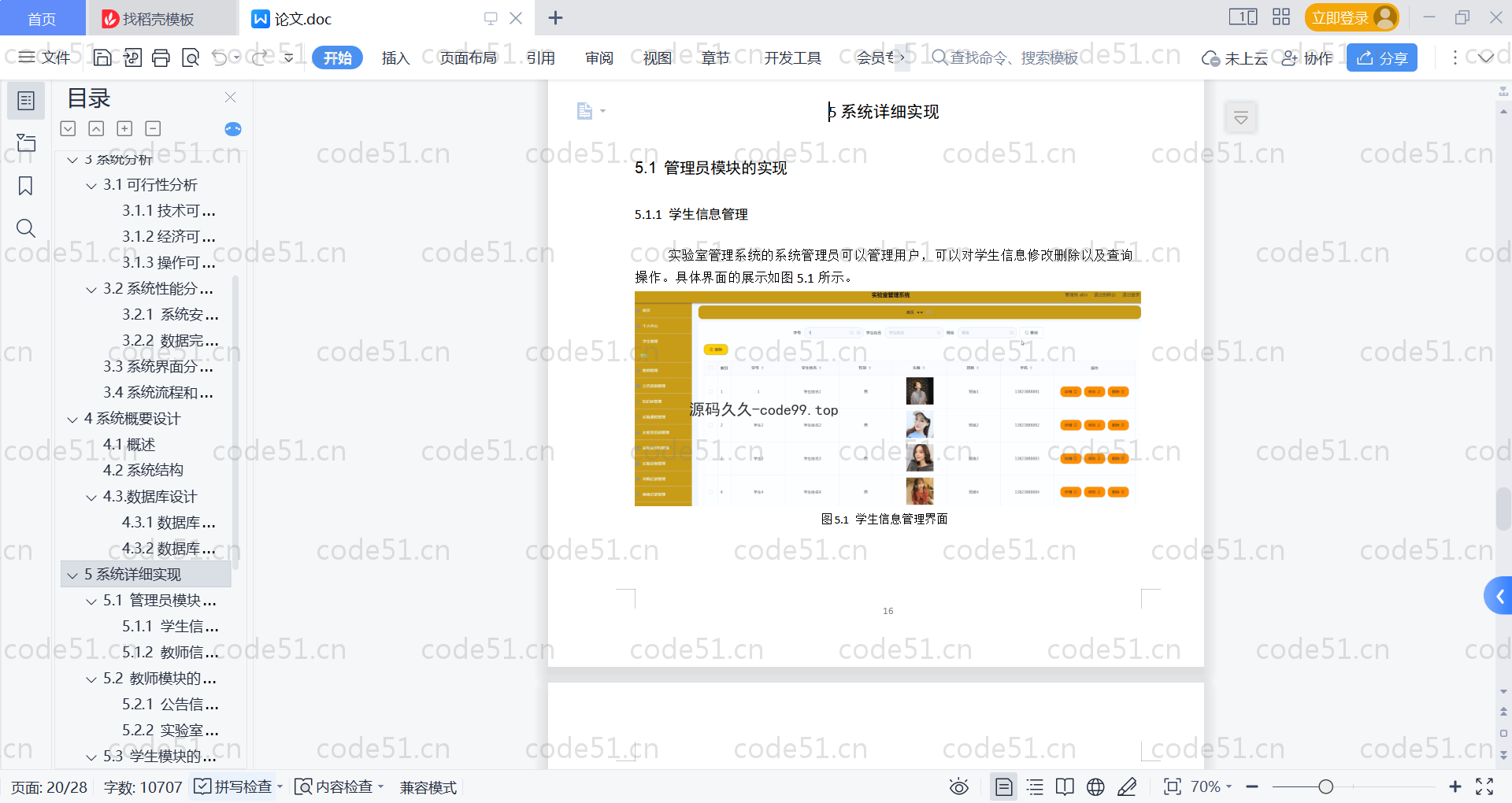This screenshot has height=803, width=1512.
Task: Select outline entry 5.1.2 教师信
Action: (x=170, y=652)
